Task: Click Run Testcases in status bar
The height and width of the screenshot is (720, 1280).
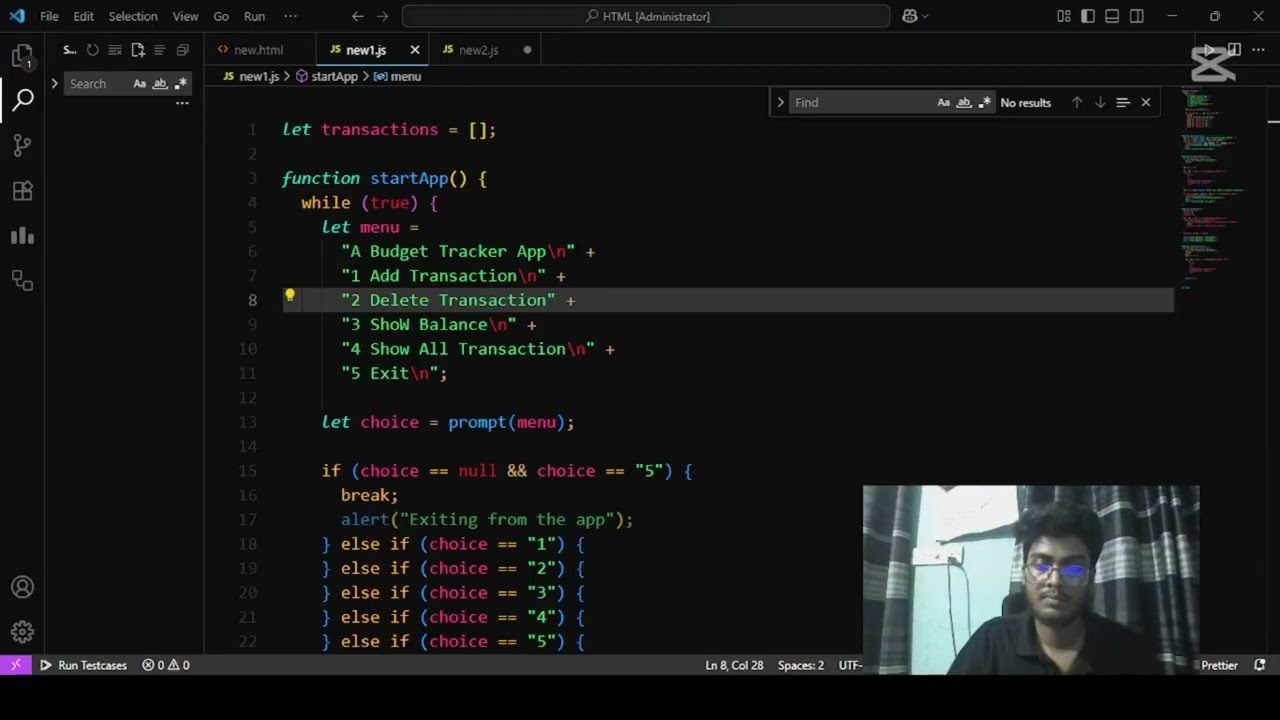Action: (x=83, y=665)
